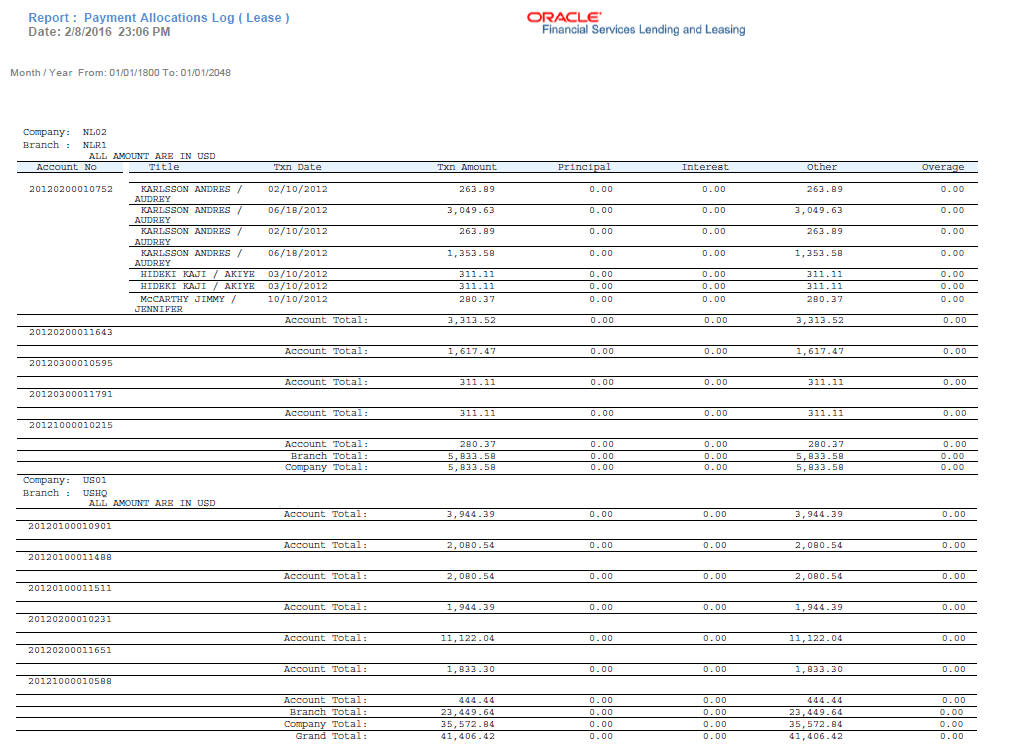Select transaction date 10/10/2012
1015x753 pixels.
click(x=298, y=299)
